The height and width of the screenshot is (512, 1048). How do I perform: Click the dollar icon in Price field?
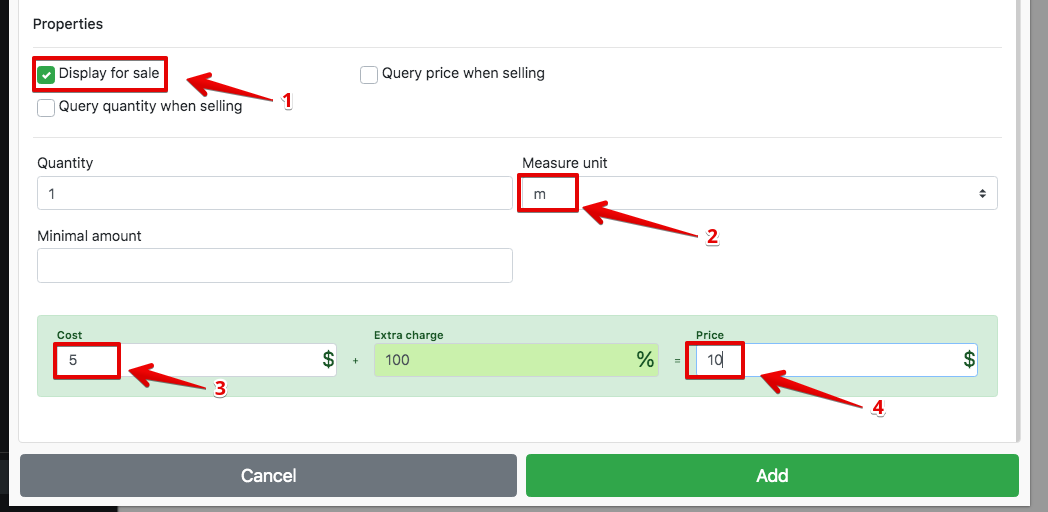(x=969, y=360)
